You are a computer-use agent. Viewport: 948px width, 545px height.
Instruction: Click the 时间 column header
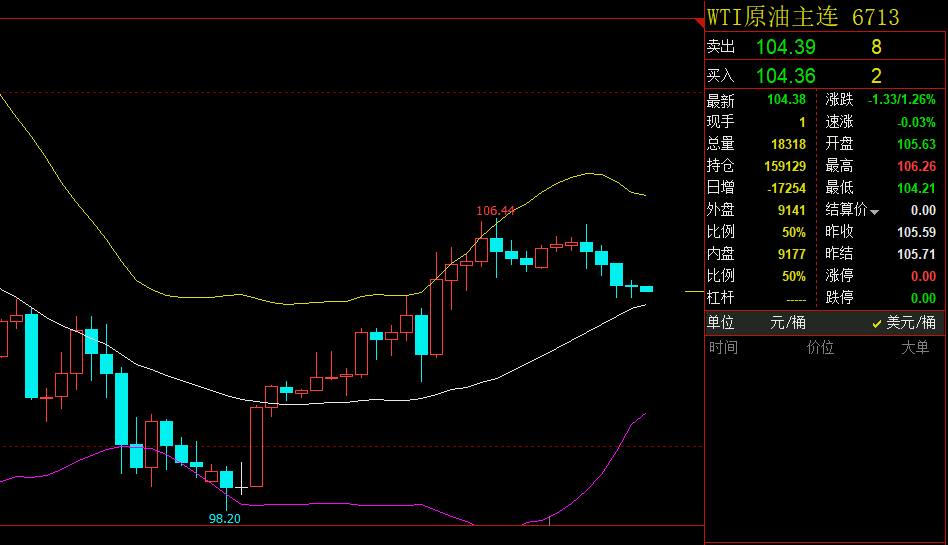[x=723, y=348]
